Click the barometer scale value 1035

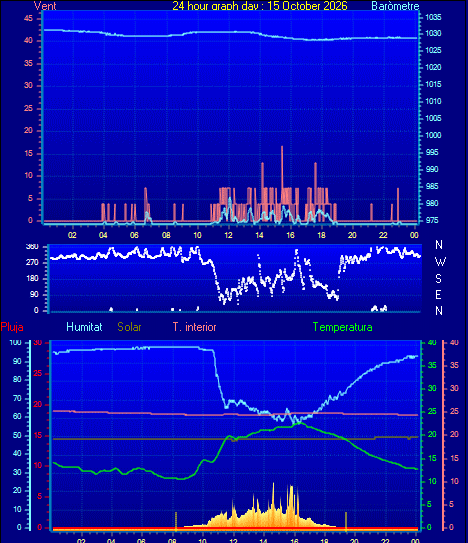433,17
